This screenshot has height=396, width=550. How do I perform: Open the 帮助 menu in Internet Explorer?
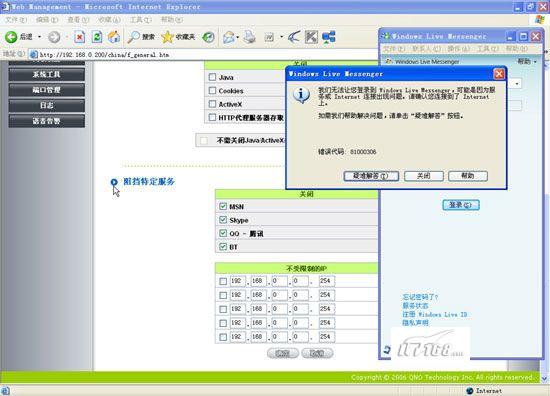[172, 20]
